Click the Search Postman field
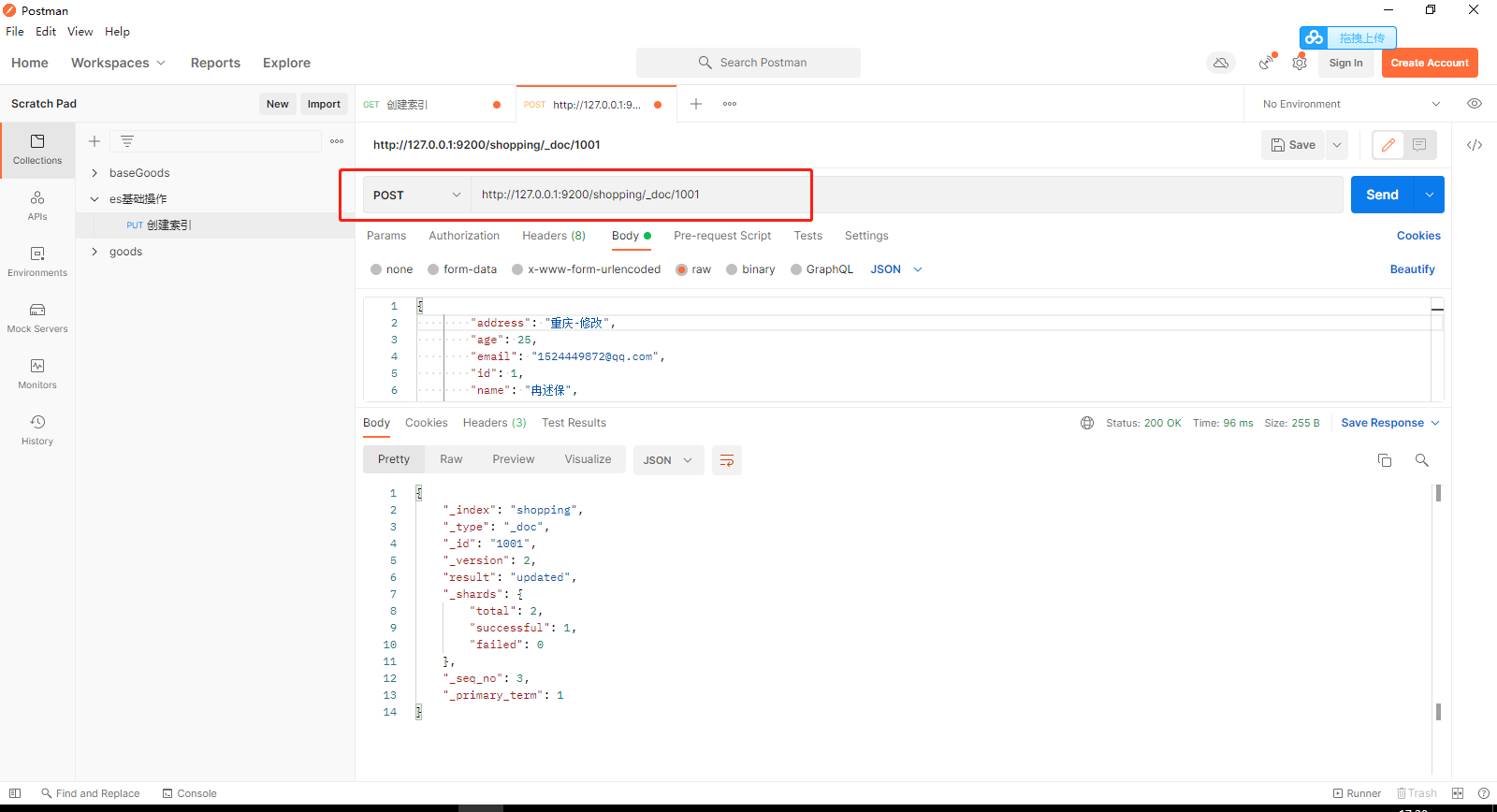 click(748, 63)
